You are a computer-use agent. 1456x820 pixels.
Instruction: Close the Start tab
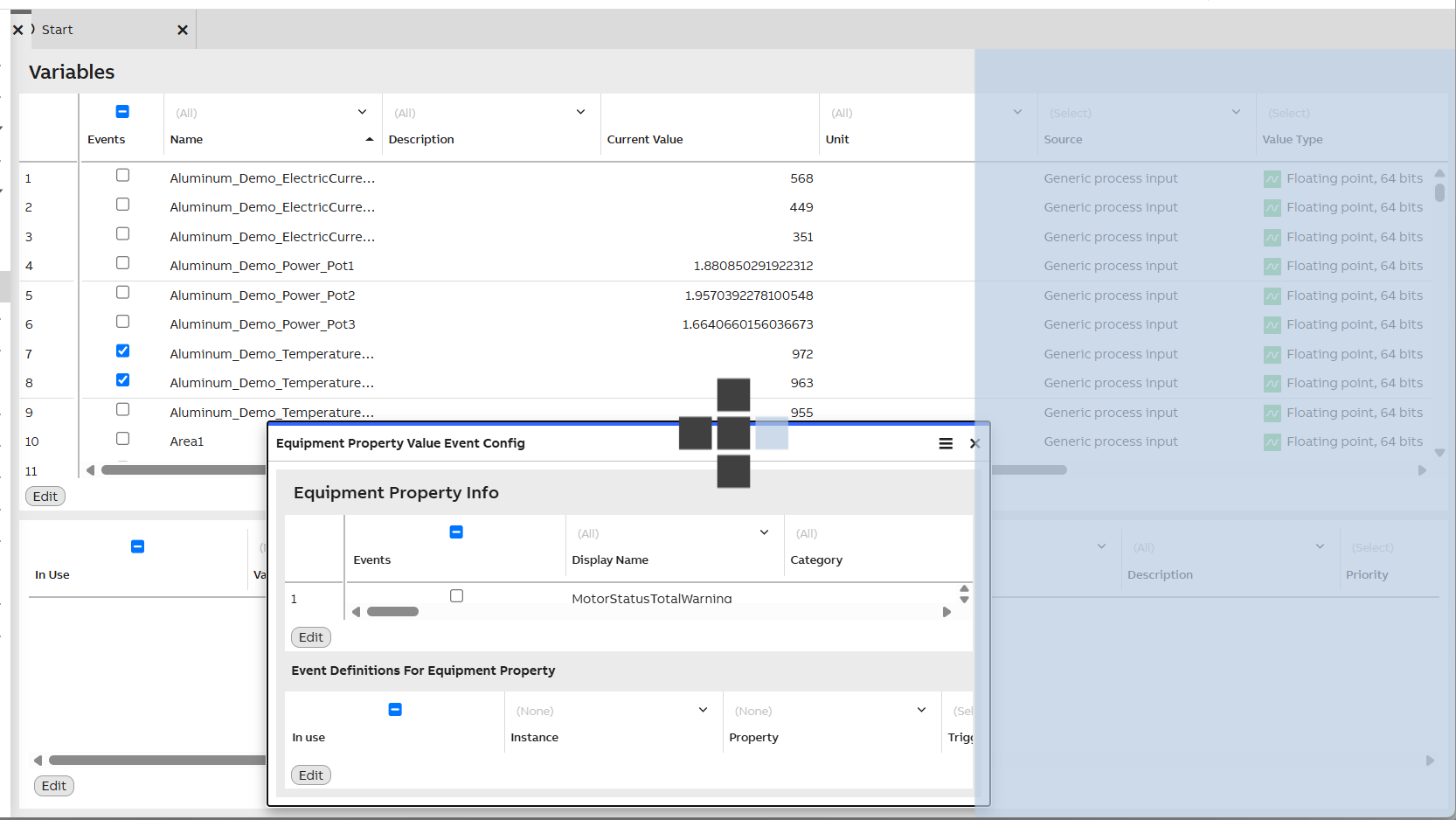pyautogui.click(x=183, y=30)
